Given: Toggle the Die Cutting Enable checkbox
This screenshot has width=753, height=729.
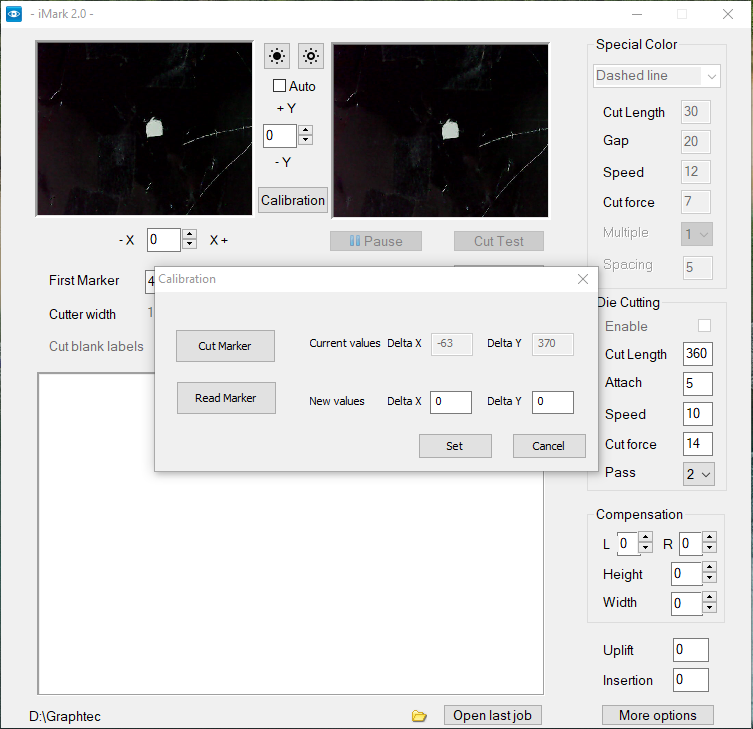Looking at the screenshot, I should point(704,326).
